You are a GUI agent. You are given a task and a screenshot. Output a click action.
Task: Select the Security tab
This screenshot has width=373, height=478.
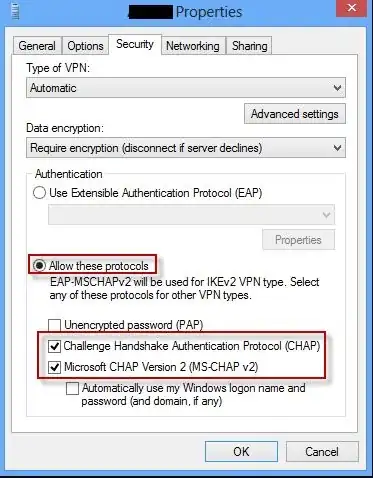[x=135, y=44]
